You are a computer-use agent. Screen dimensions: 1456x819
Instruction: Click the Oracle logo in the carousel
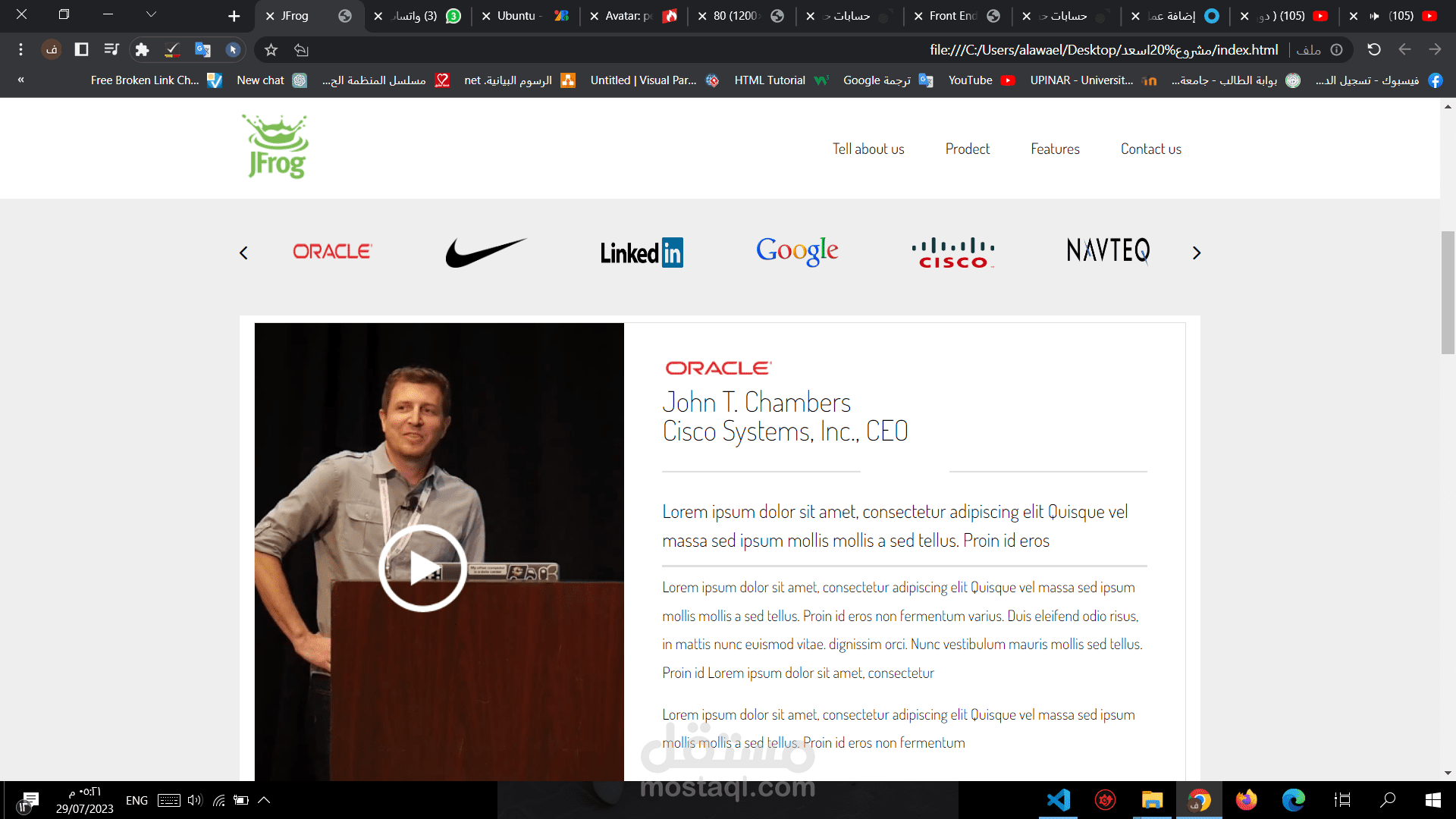click(332, 252)
